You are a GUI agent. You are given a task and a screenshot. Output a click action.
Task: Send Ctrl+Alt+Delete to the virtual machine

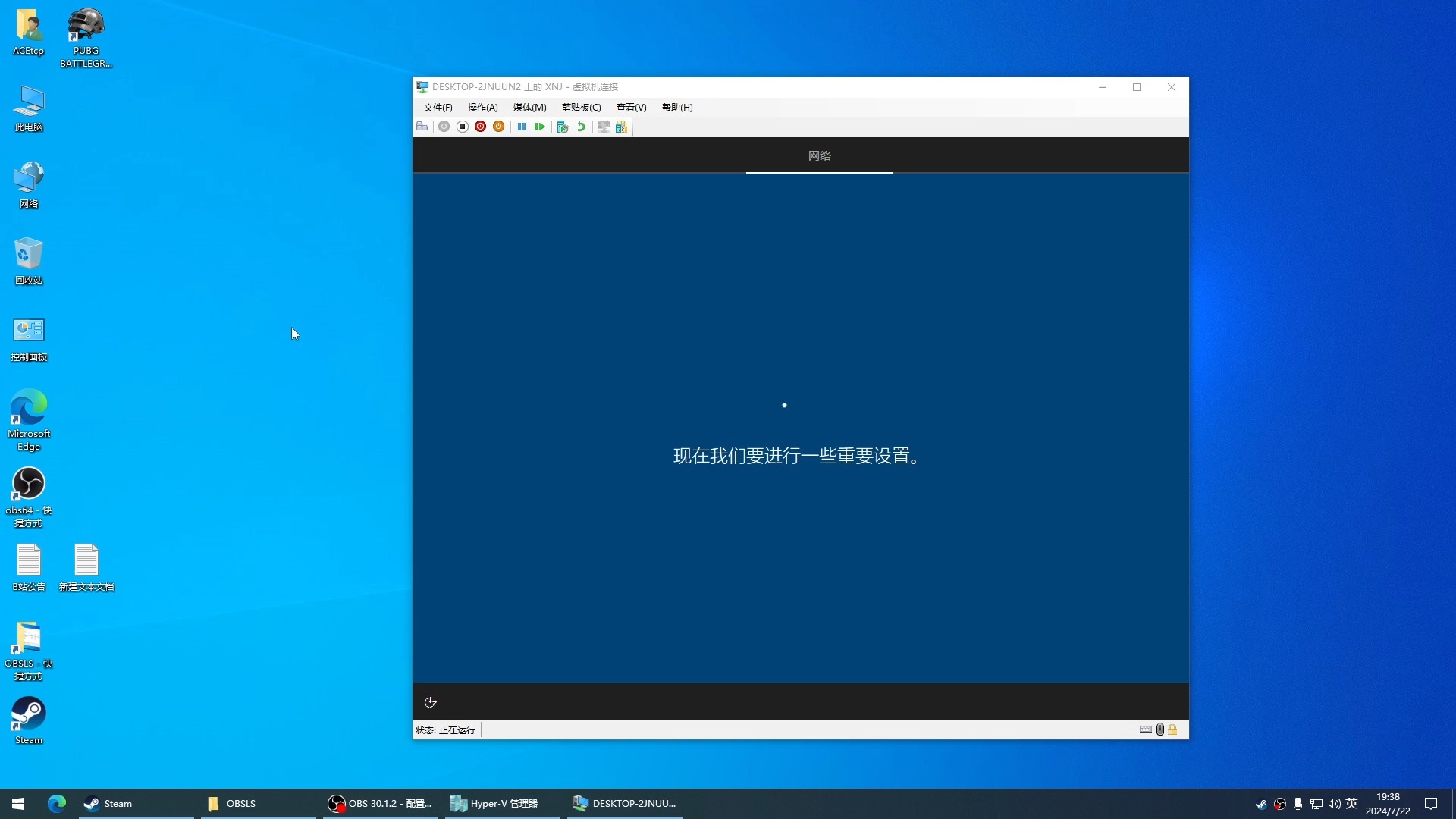click(422, 127)
